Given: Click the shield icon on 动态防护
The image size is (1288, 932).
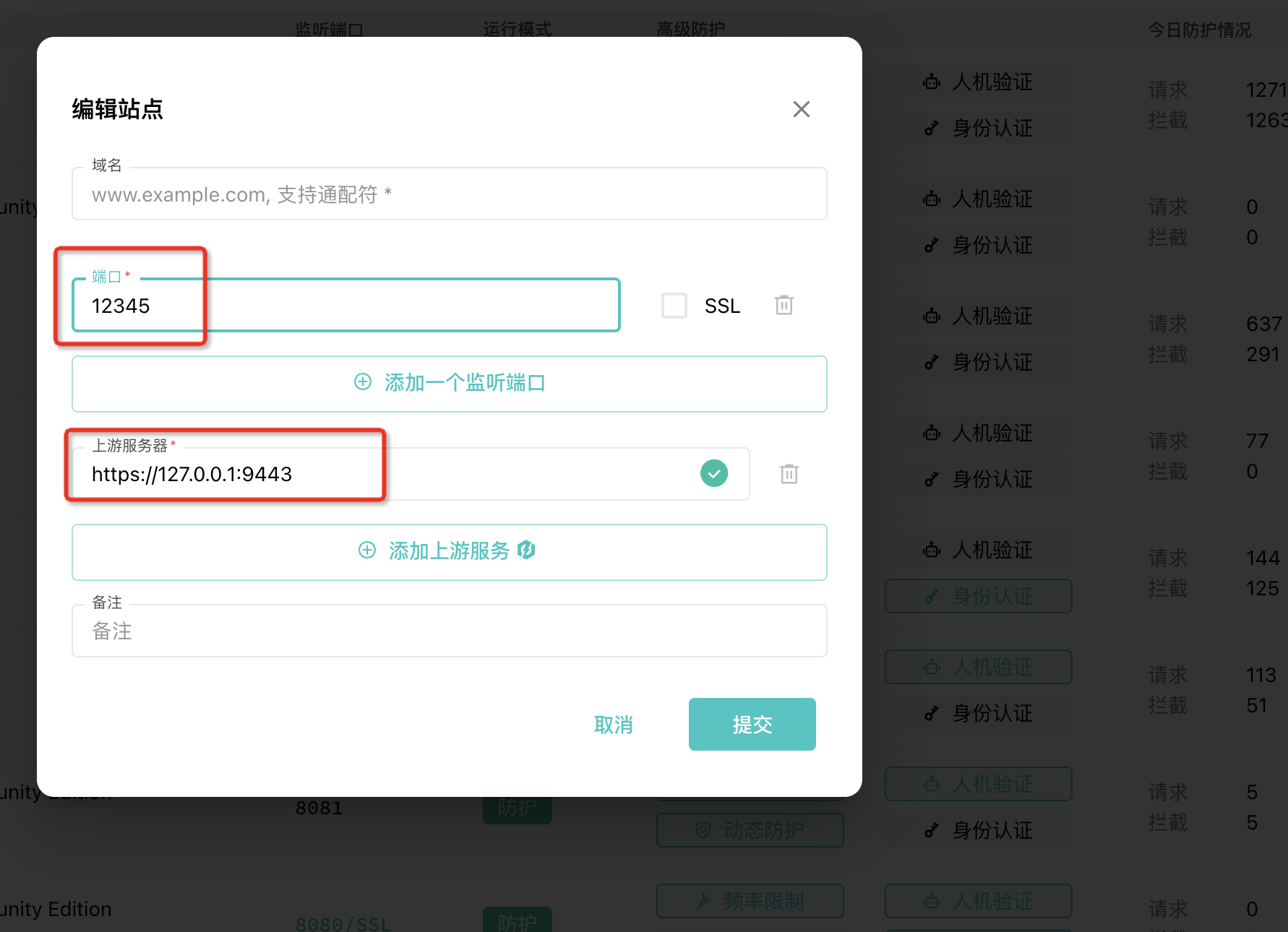Looking at the screenshot, I should [x=703, y=829].
